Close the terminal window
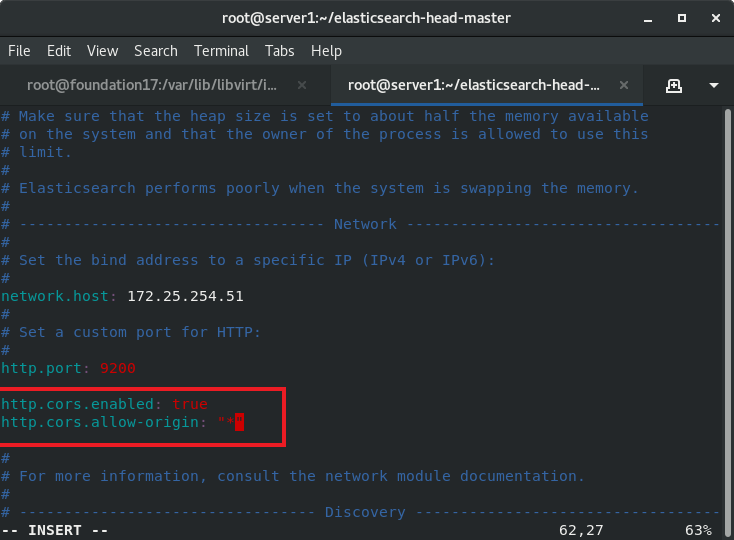Screen dimensions: 734x540 click(x=716, y=18)
